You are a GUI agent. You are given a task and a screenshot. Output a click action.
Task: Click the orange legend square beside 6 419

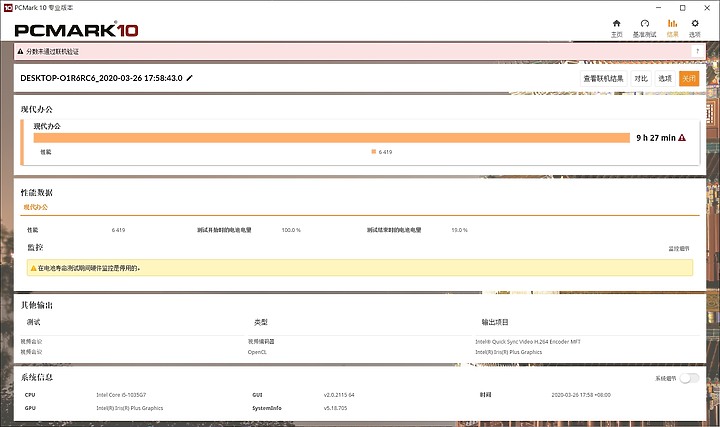click(x=374, y=152)
